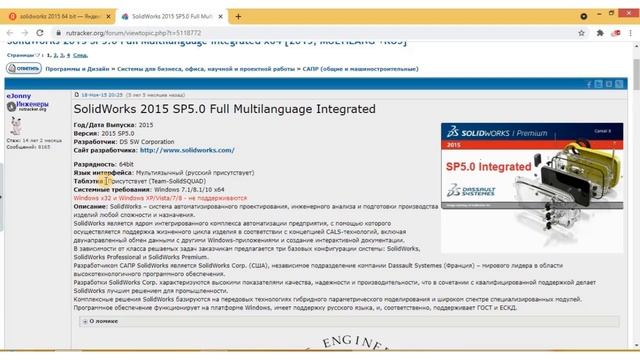Click the second share icon after Facebook
This screenshot has width=640, height=360.
(599, 84)
